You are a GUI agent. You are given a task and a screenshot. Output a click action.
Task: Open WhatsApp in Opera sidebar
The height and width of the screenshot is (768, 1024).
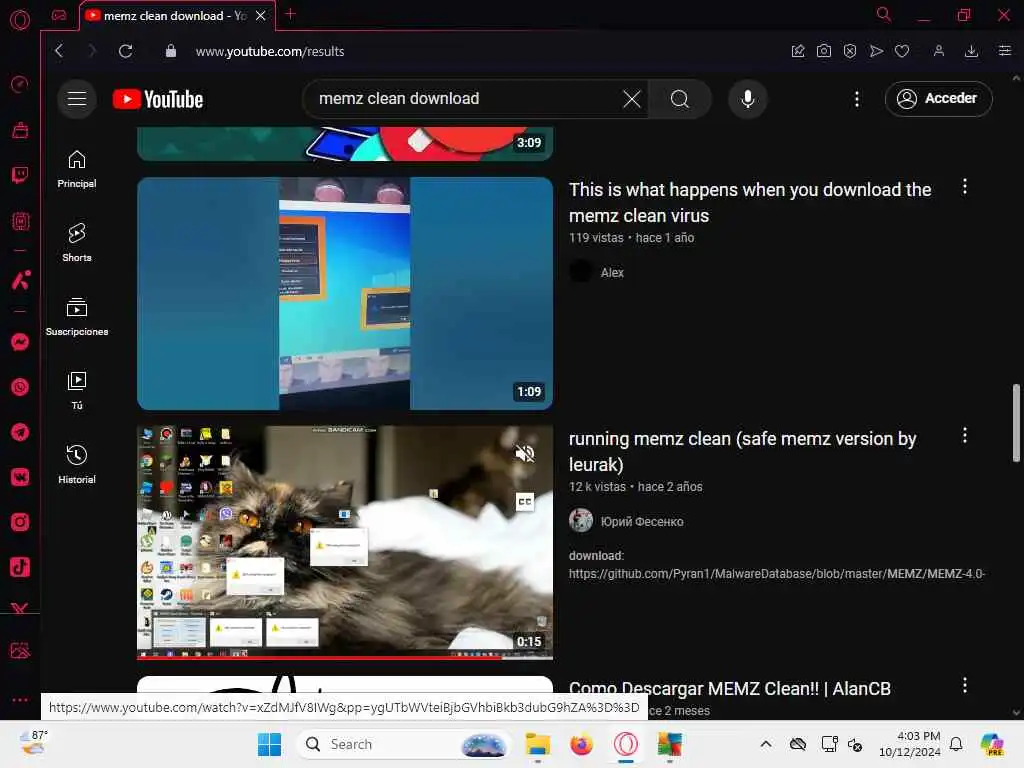[20, 387]
